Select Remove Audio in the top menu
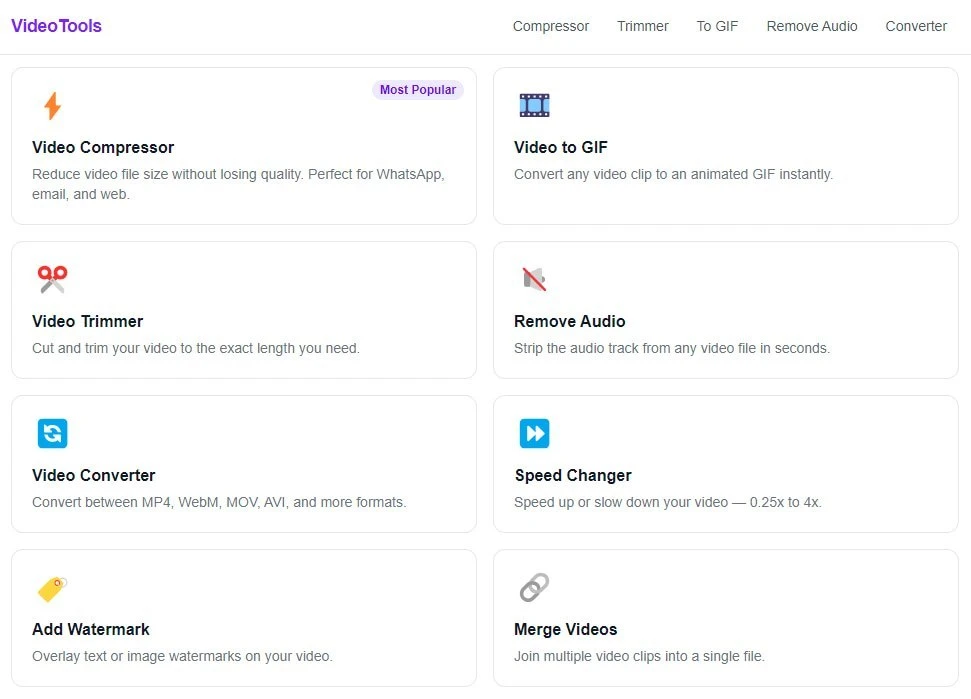 (811, 26)
